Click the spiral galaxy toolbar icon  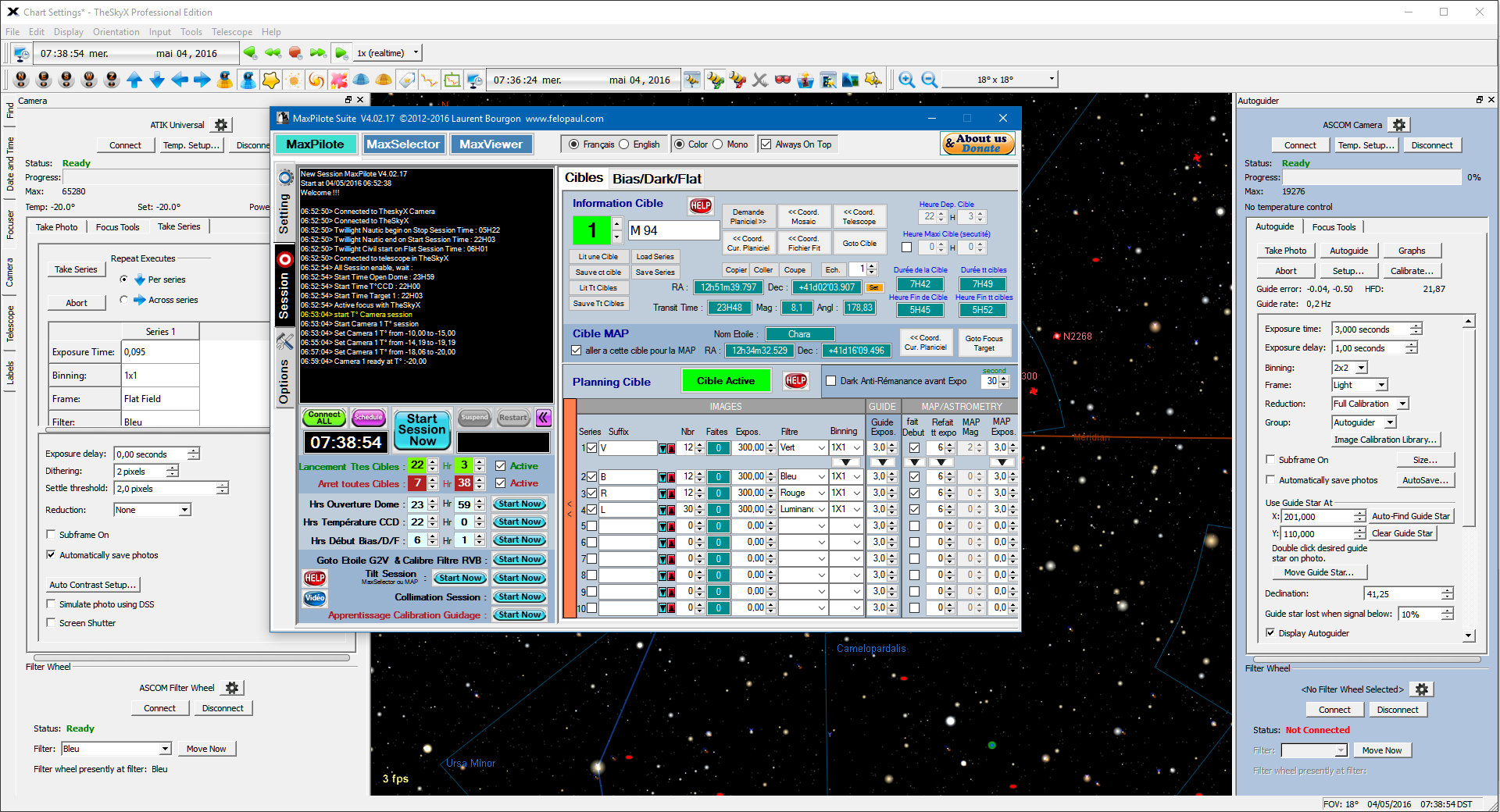coord(316,80)
